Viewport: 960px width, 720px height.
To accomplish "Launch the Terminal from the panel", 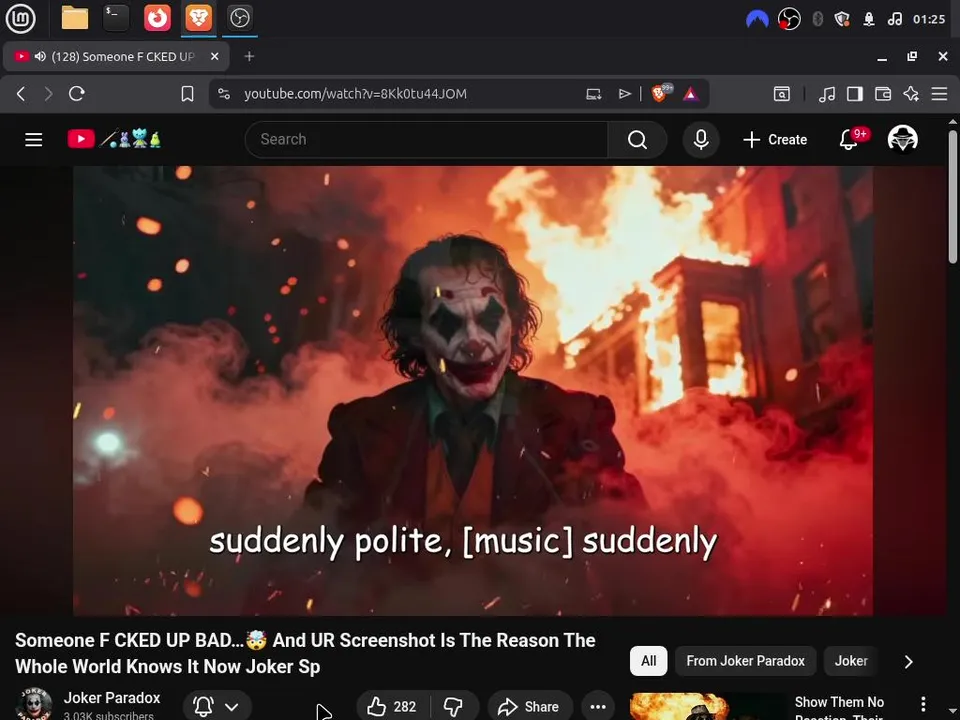I will click(x=116, y=18).
